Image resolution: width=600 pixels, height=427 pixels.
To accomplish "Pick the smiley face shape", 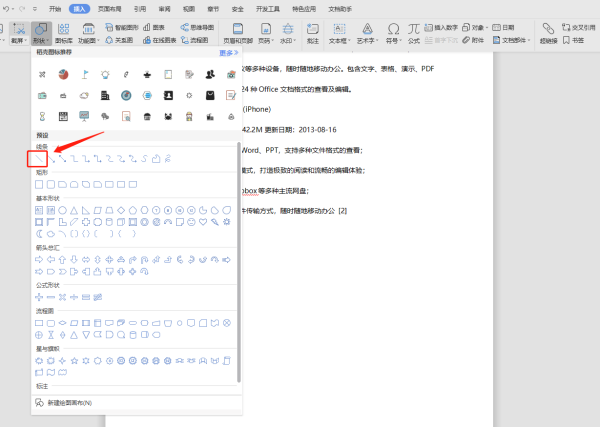I will [x=191, y=222].
